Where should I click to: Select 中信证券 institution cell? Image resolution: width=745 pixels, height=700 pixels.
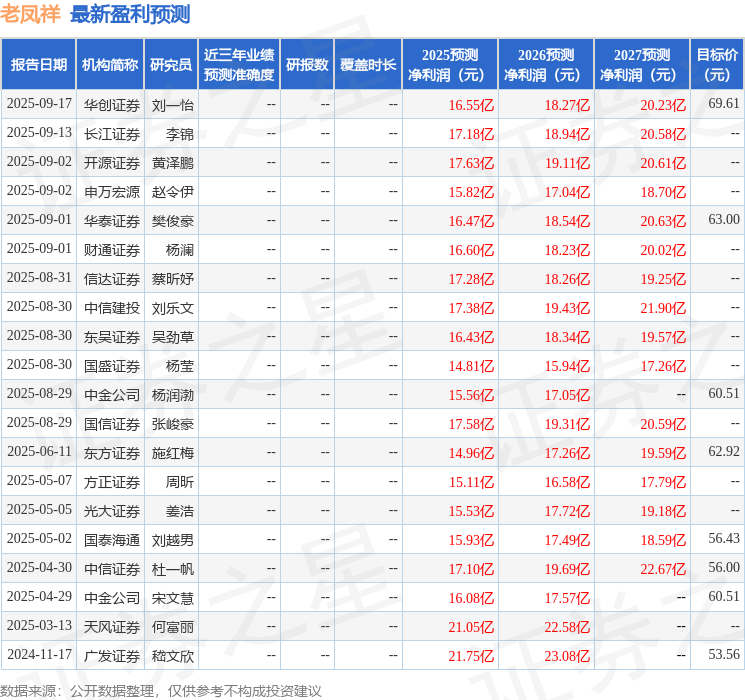pos(112,569)
